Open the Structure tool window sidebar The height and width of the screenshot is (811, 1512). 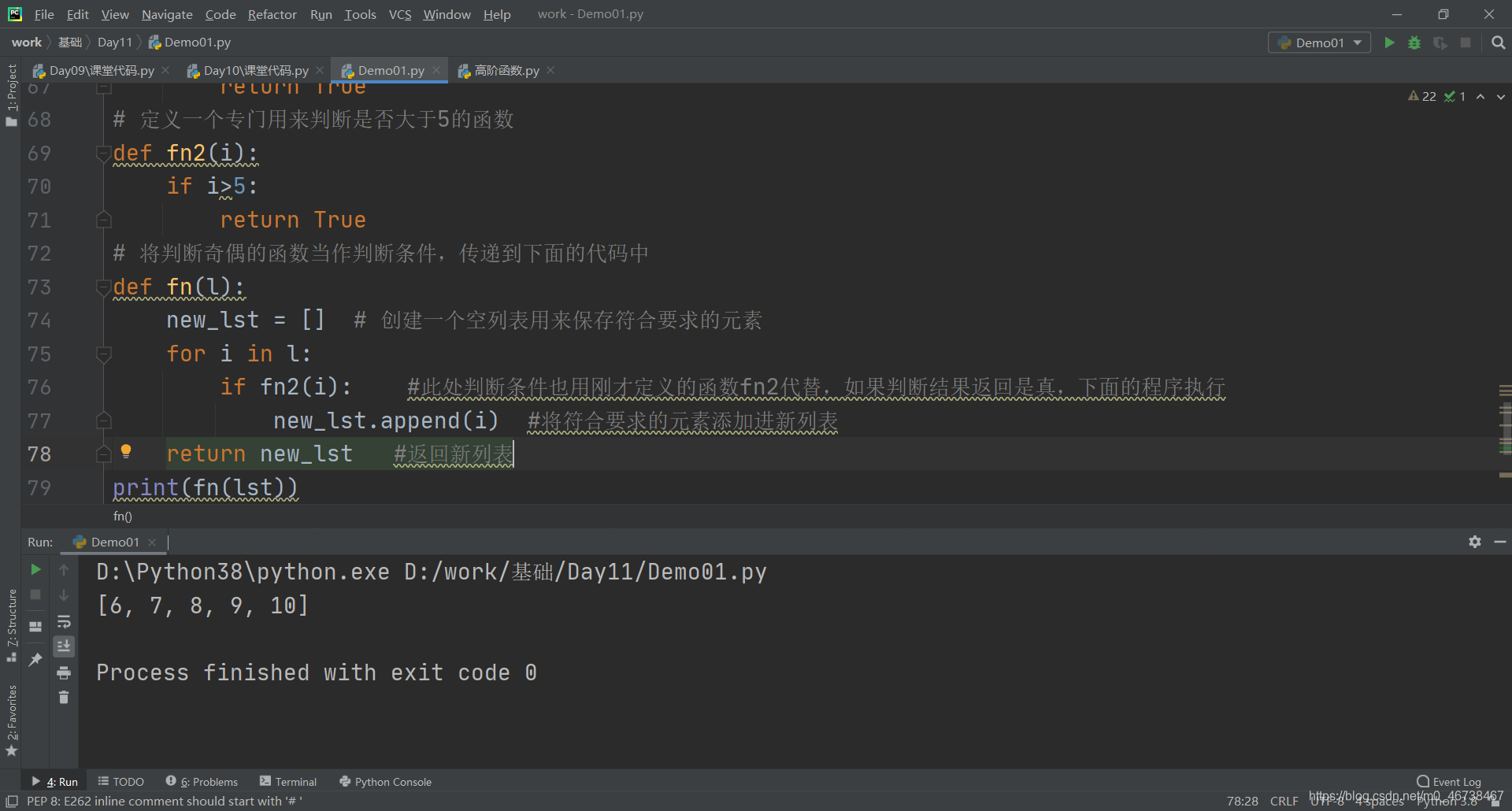11,625
